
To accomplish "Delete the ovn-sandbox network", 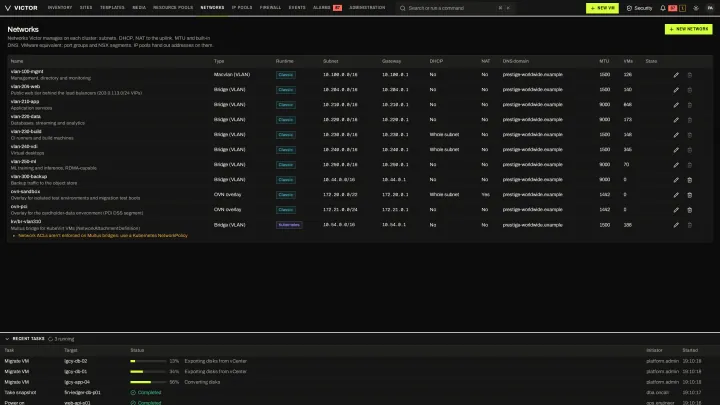I will click(x=689, y=195).
